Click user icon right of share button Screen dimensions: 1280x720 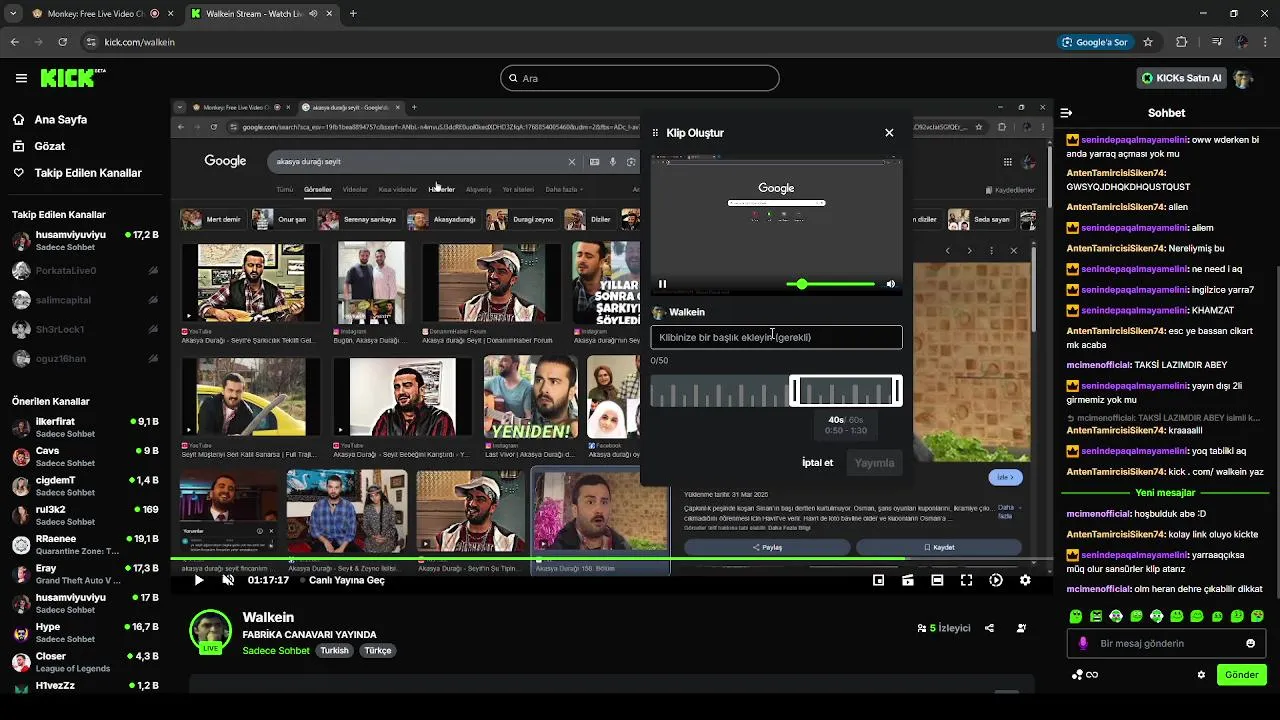tap(1021, 628)
